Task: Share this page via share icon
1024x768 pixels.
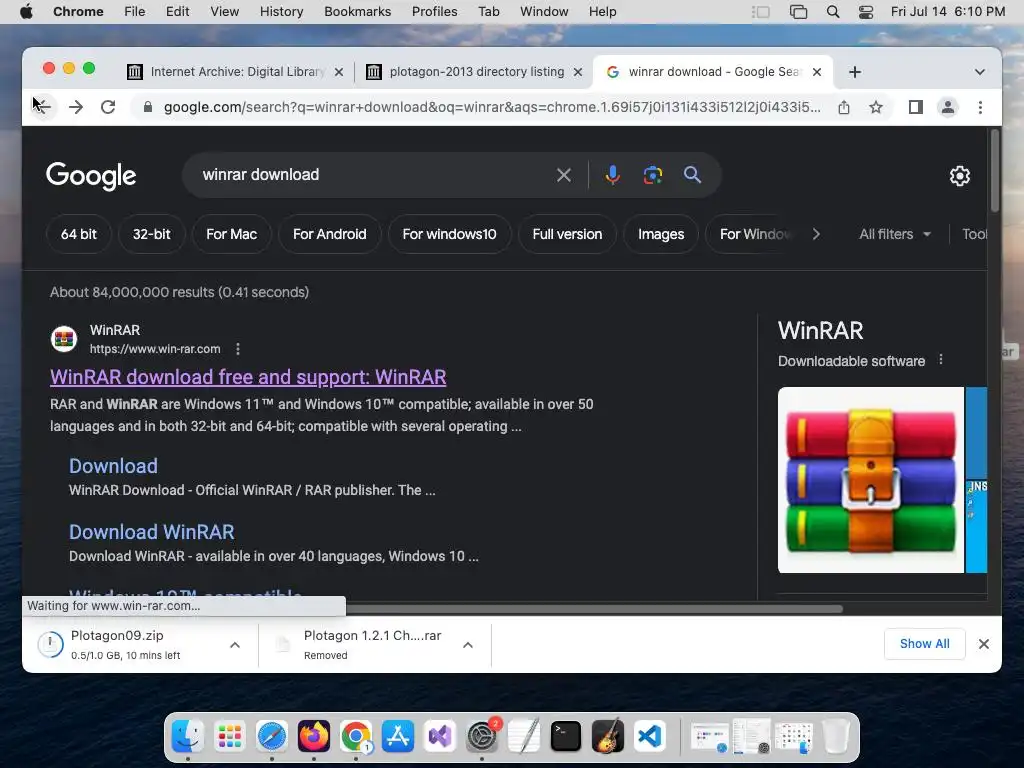Action: click(844, 107)
